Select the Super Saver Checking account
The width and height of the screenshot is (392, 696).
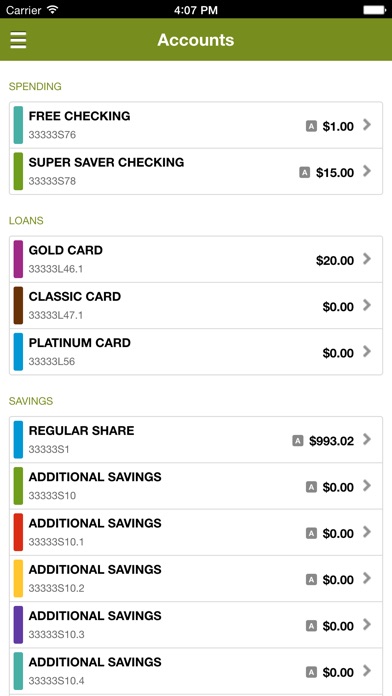[x=196, y=171]
